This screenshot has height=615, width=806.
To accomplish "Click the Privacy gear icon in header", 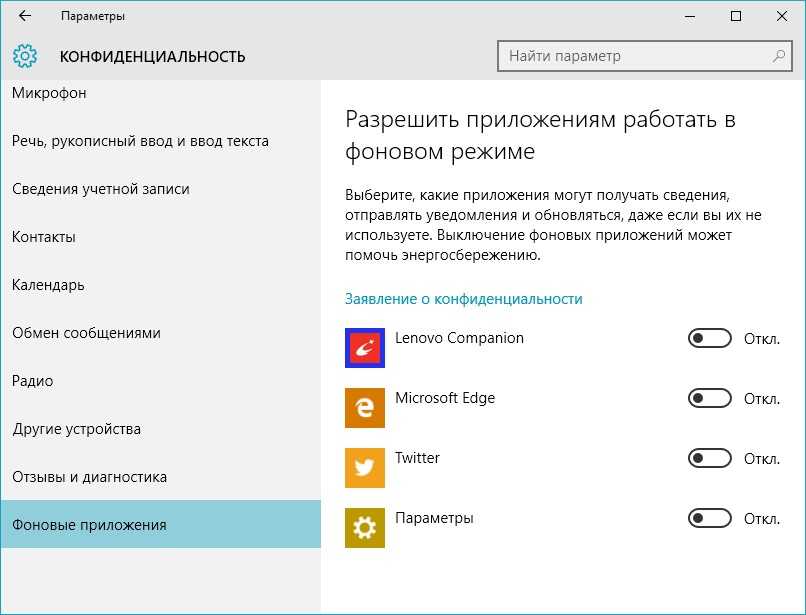I will click(25, 56).
